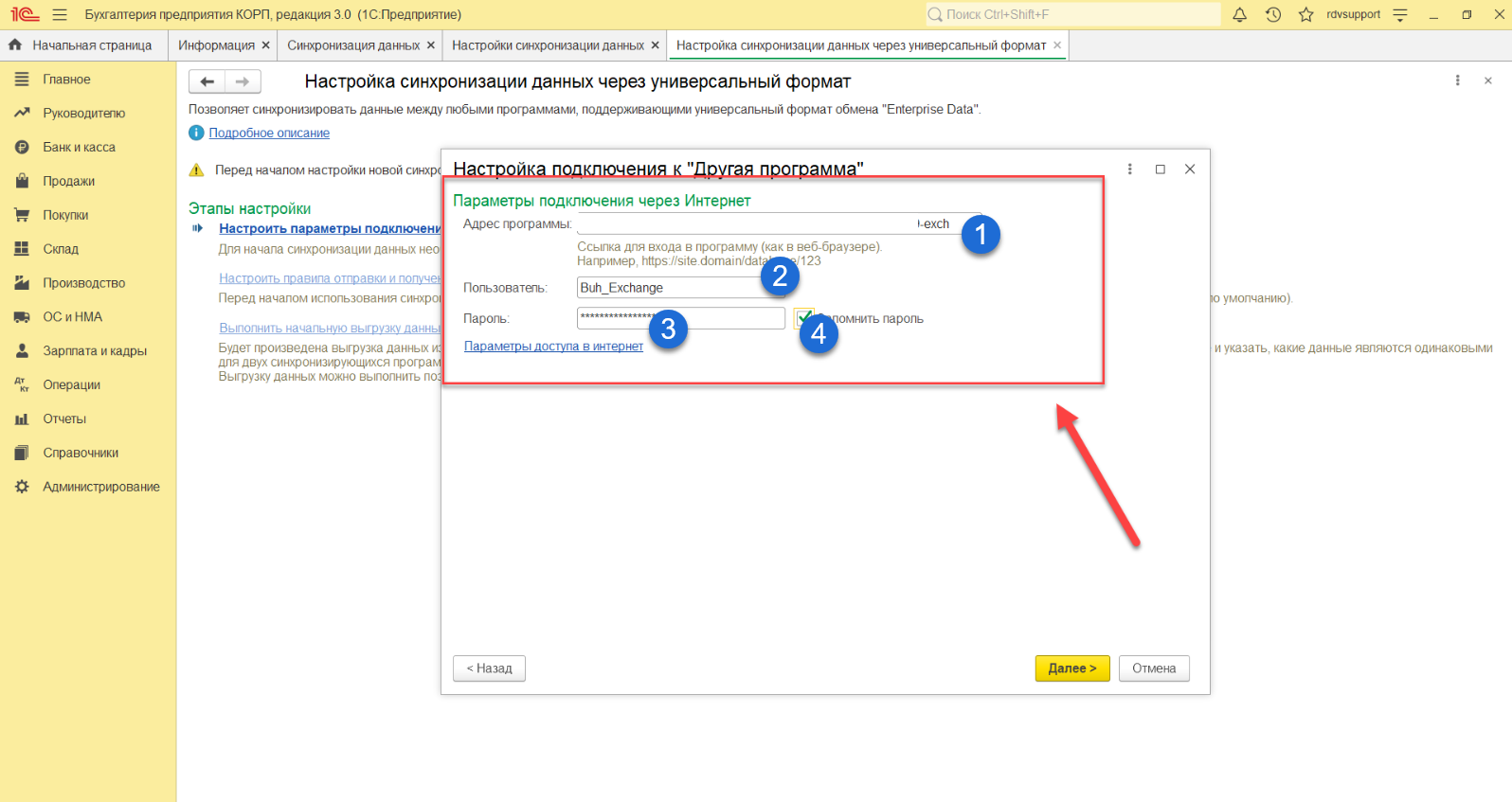Open Банк и касса section

(79, 148)
